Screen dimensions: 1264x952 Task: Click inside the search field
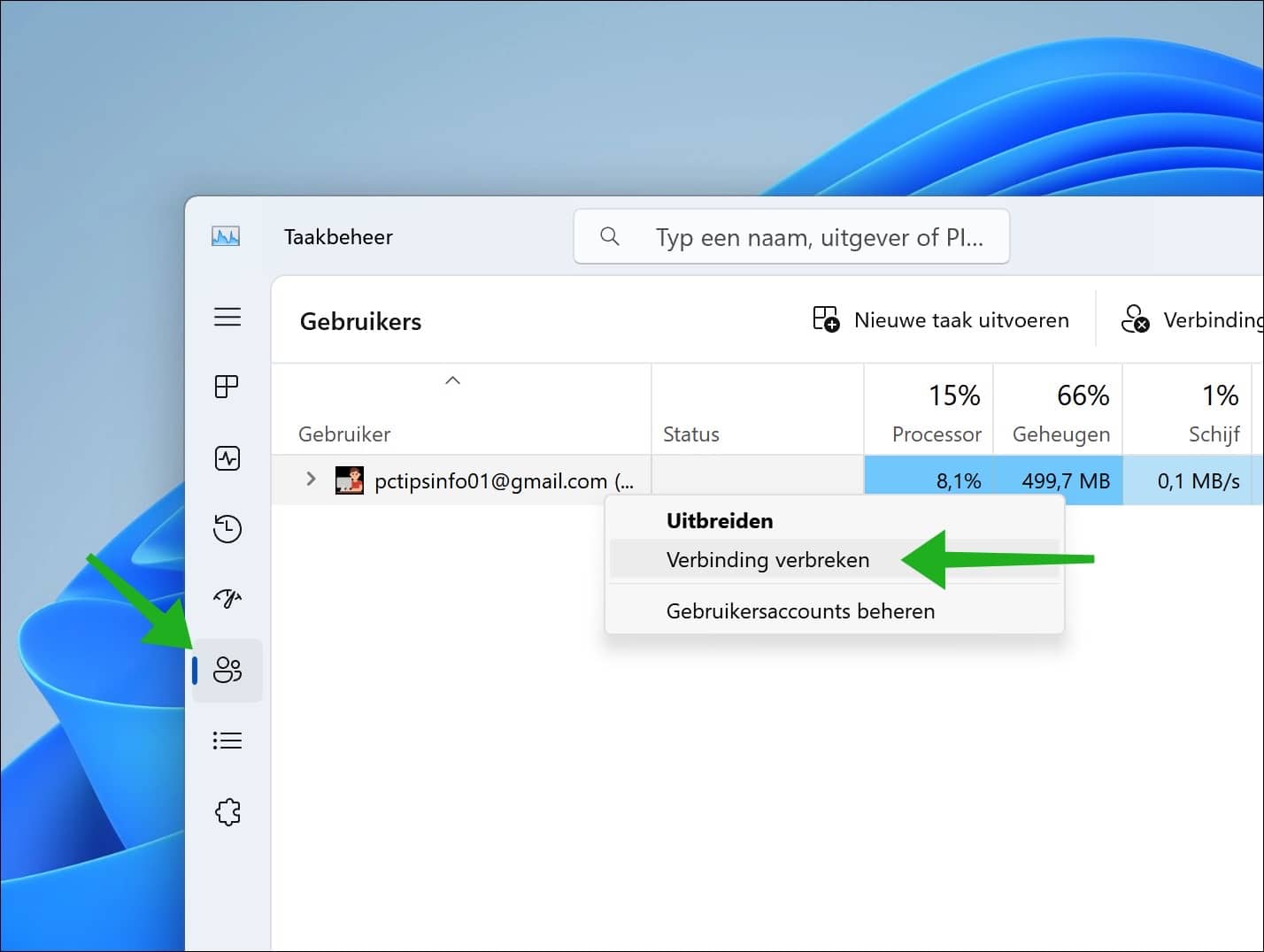point(790,236)
